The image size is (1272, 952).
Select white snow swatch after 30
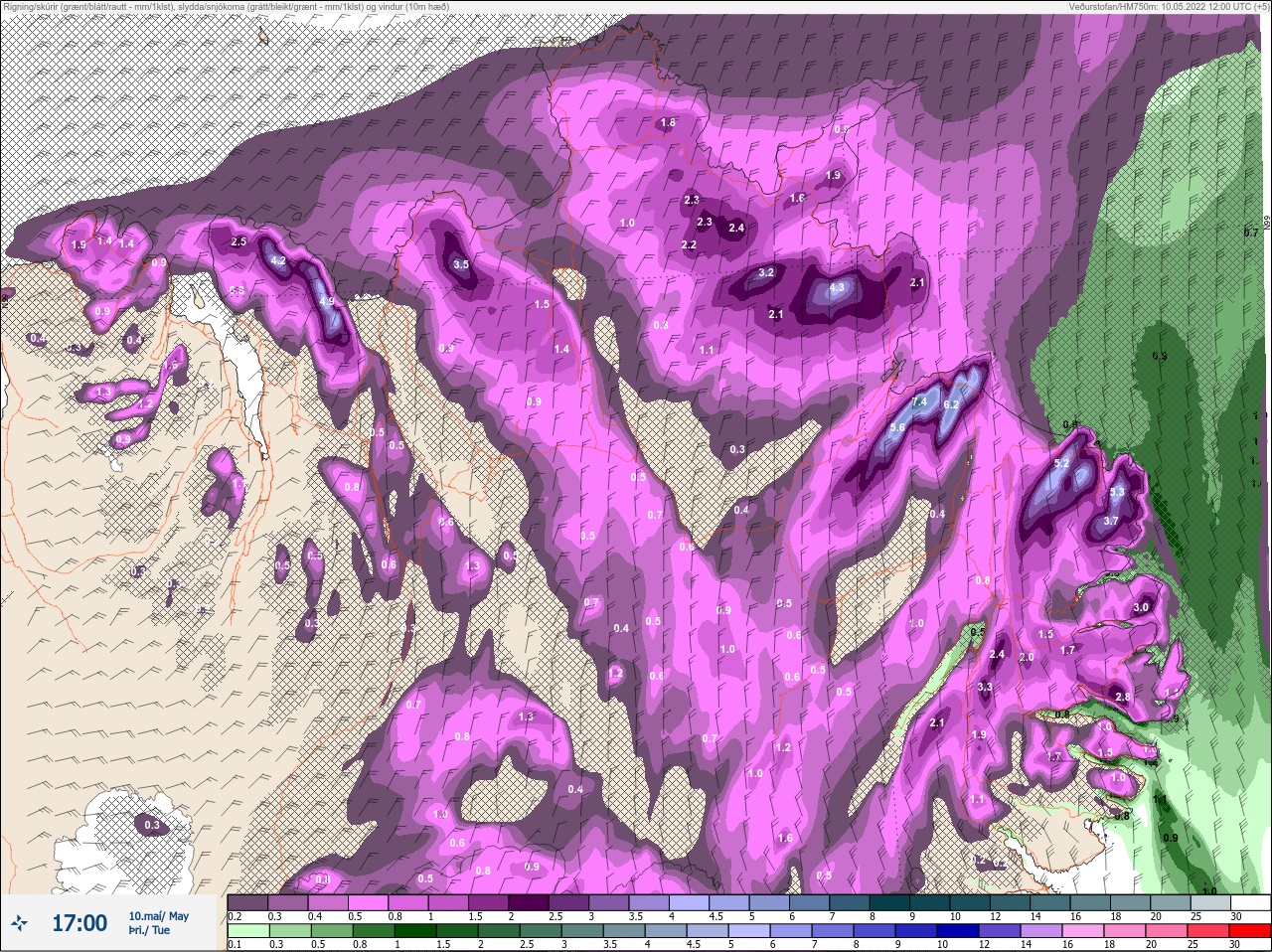click(1252, 902)
